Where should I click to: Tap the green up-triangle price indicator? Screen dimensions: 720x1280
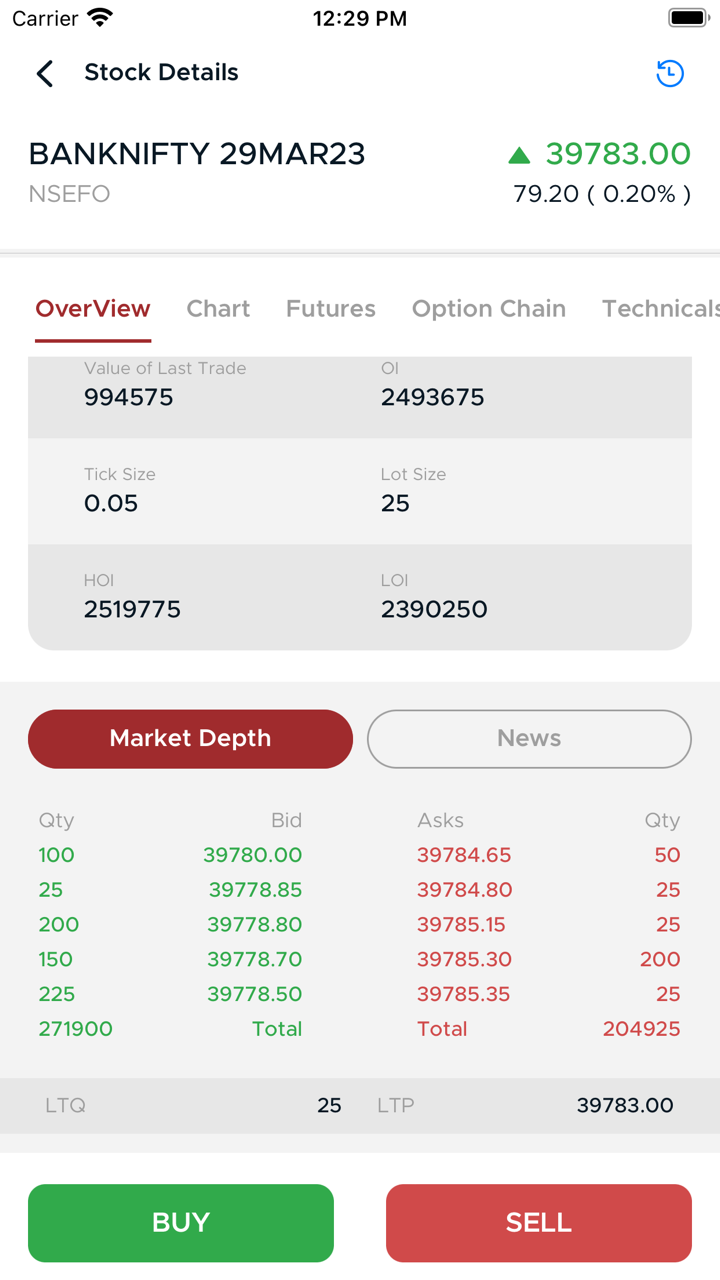518,155
